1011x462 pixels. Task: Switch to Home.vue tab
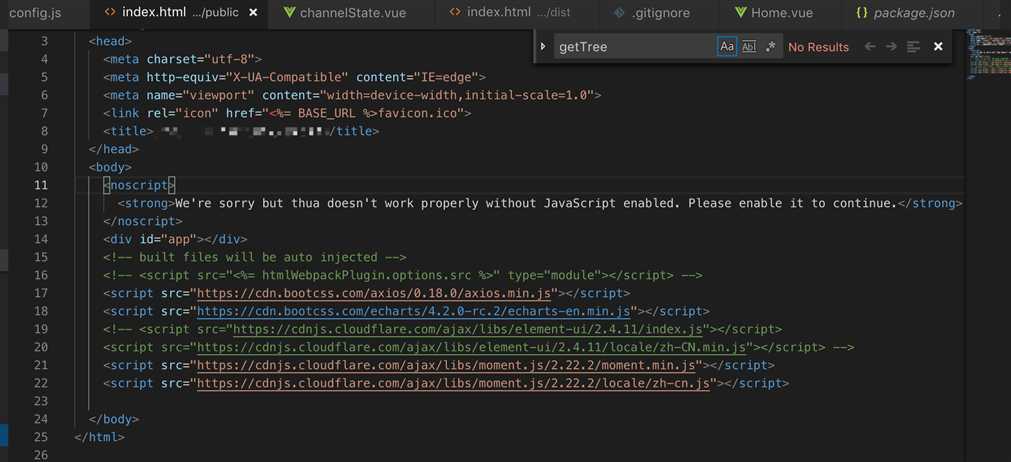point(781,13)
